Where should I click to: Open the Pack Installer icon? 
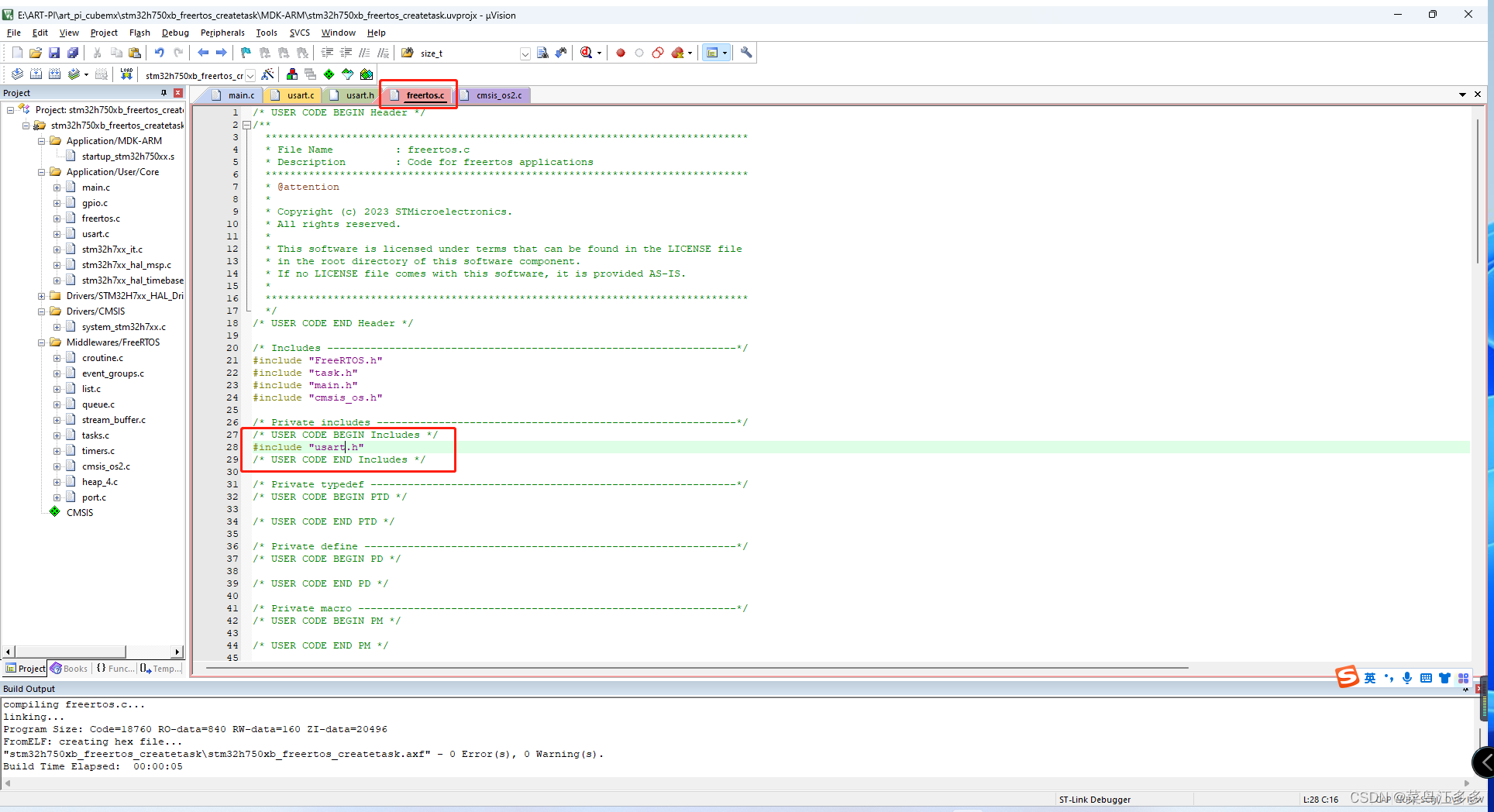click(x=367, y=74)
